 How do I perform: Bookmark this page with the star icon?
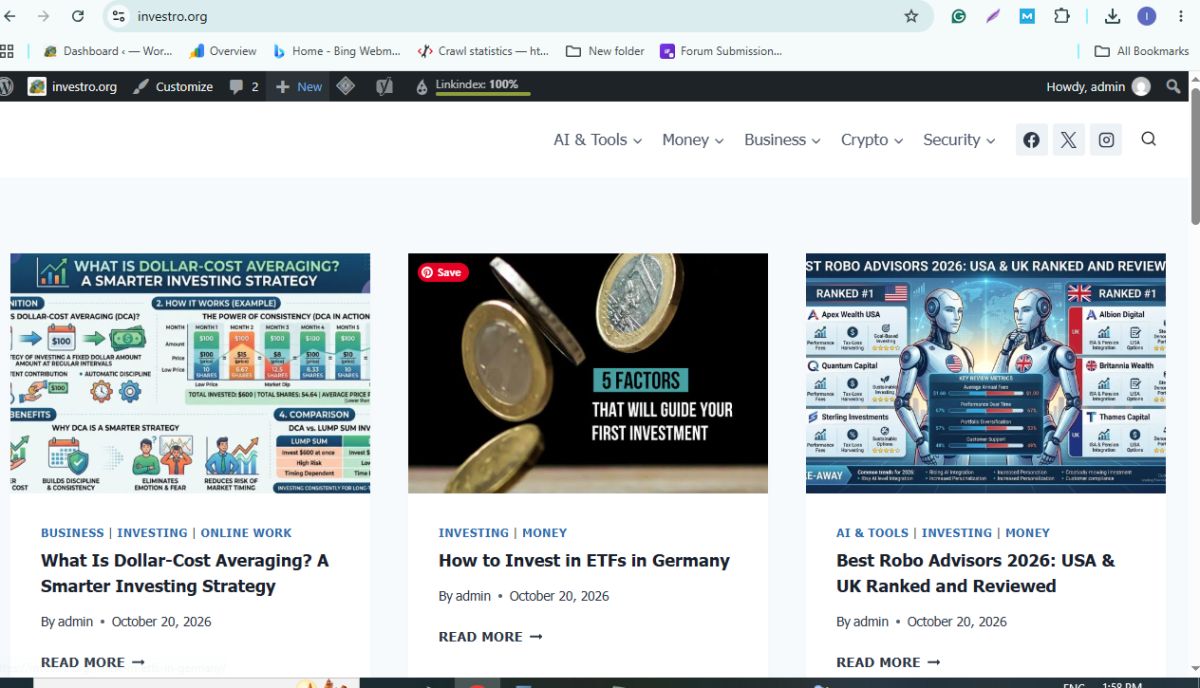pyautogui.click(x=911, y=16)
